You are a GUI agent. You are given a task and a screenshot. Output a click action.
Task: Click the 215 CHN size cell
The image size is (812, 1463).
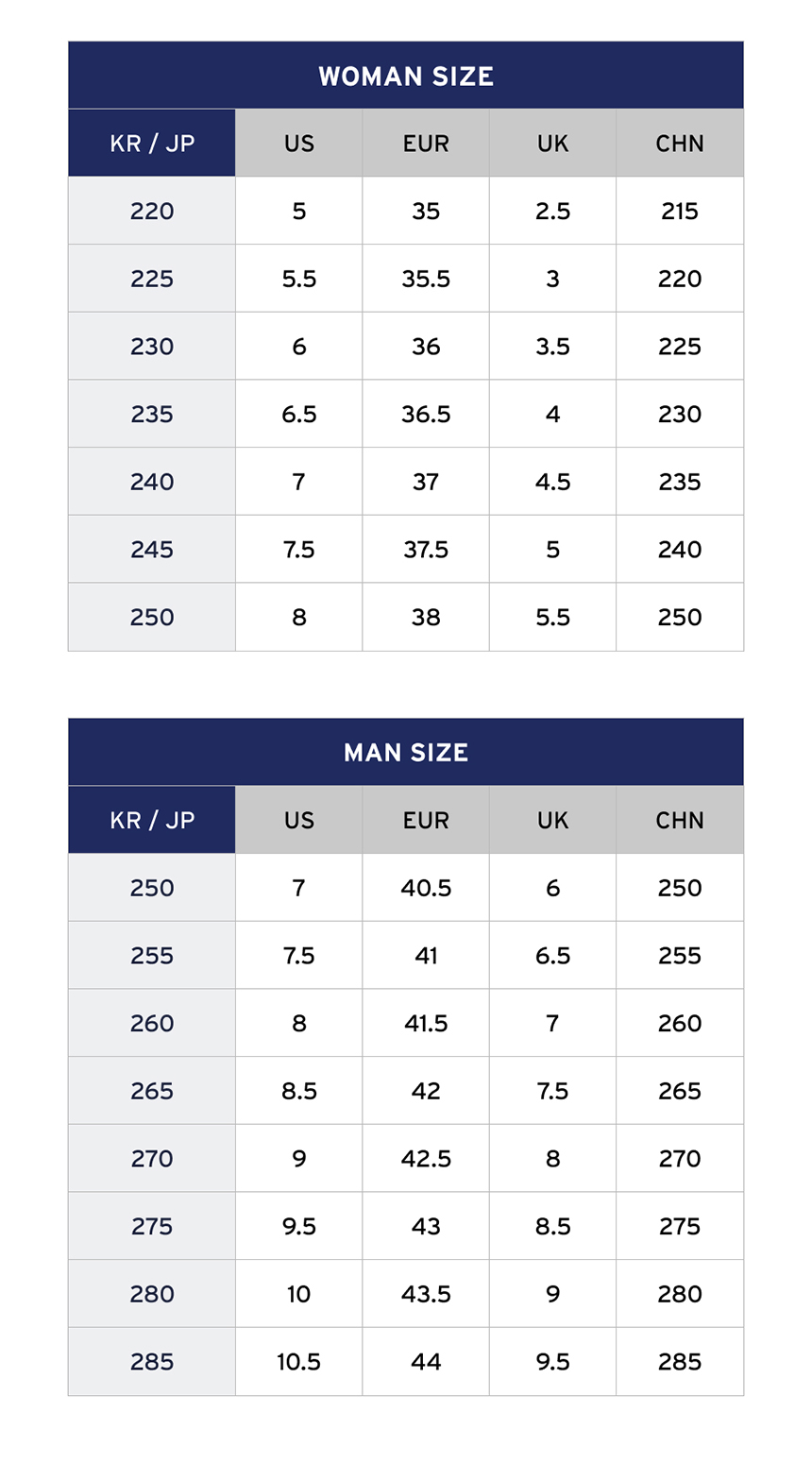pos(680,211)
